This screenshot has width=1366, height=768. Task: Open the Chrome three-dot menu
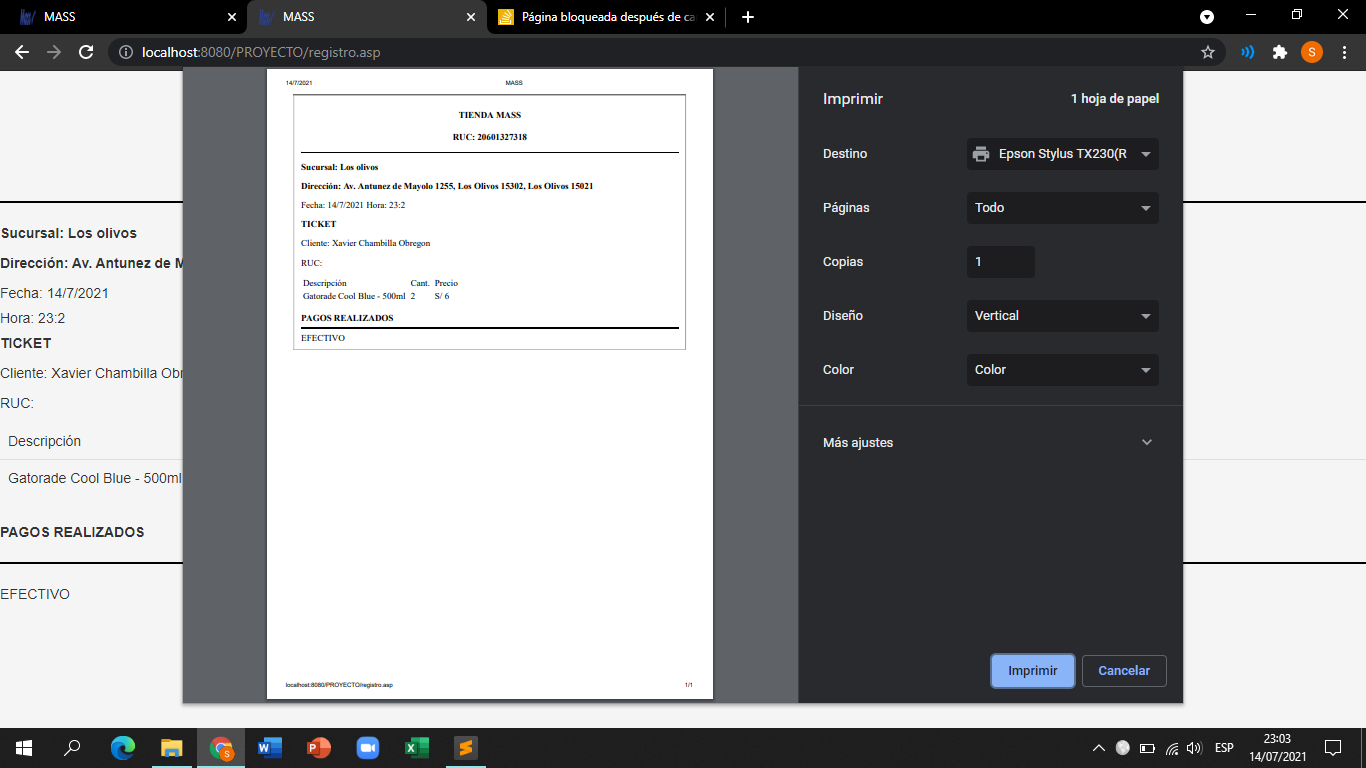(1343, 52)
